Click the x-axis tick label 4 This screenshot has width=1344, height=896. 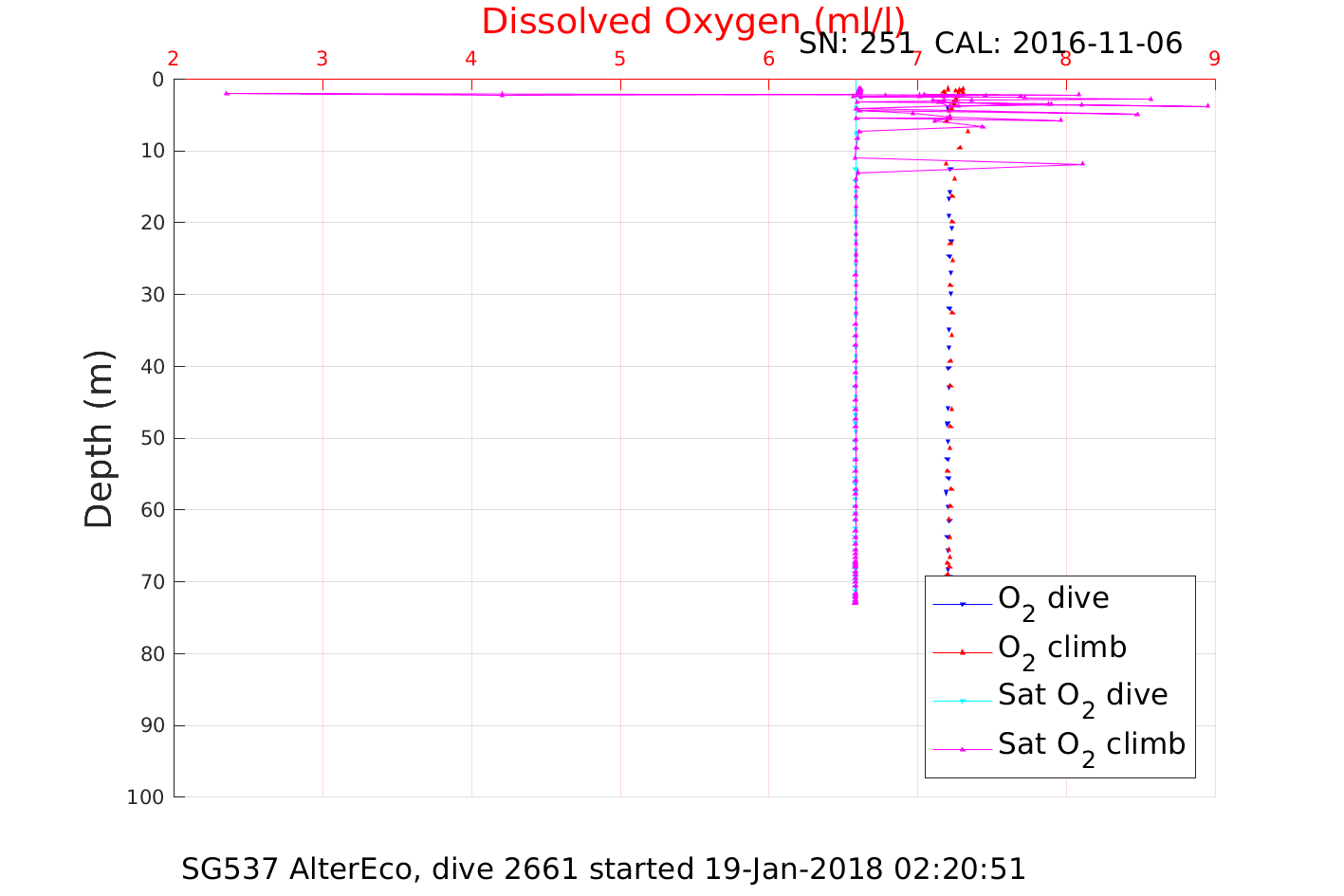pyautogui.click(x=471, y=59)
